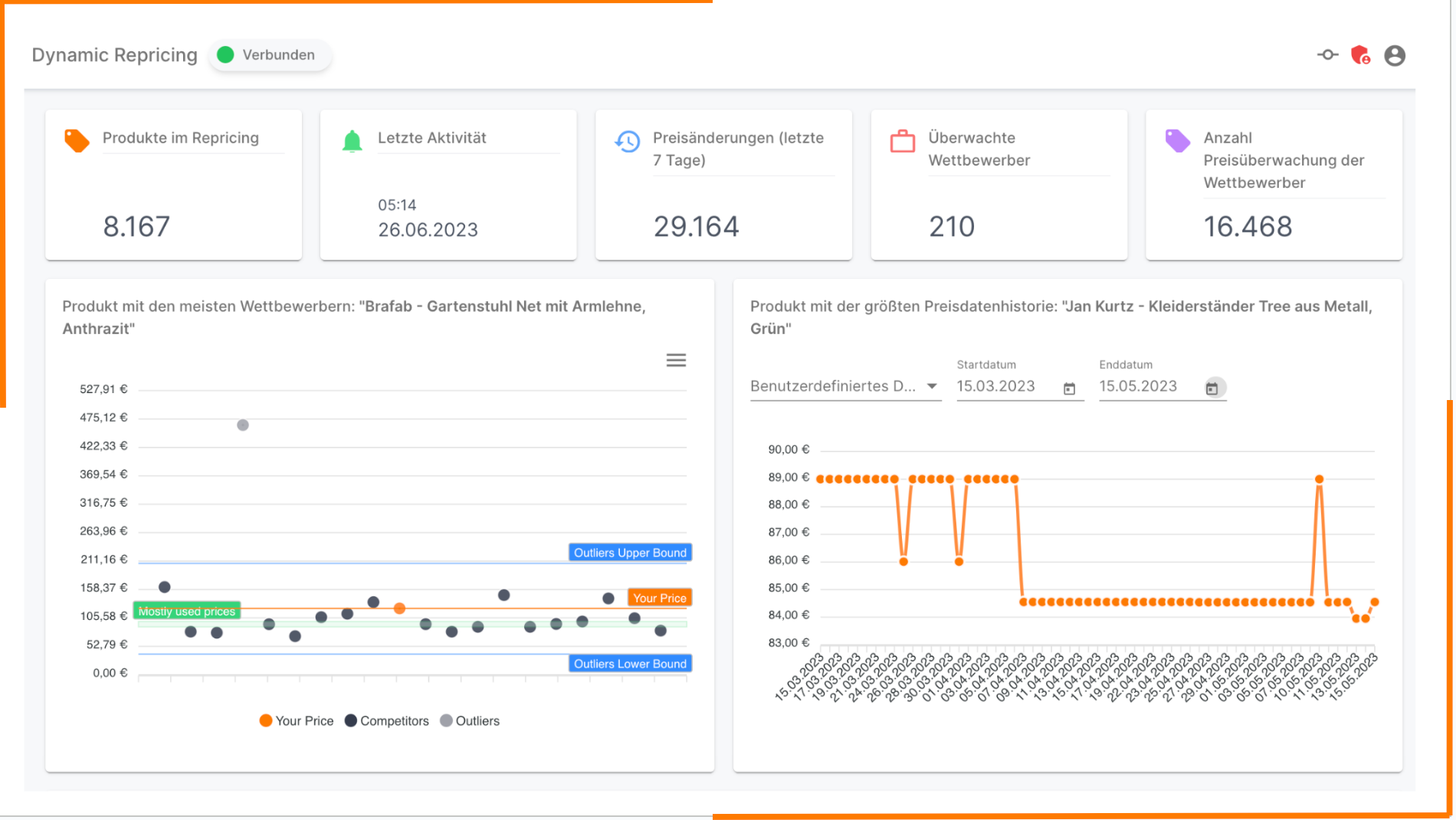Click the Überwachte Wettbewerber card title

979,149
